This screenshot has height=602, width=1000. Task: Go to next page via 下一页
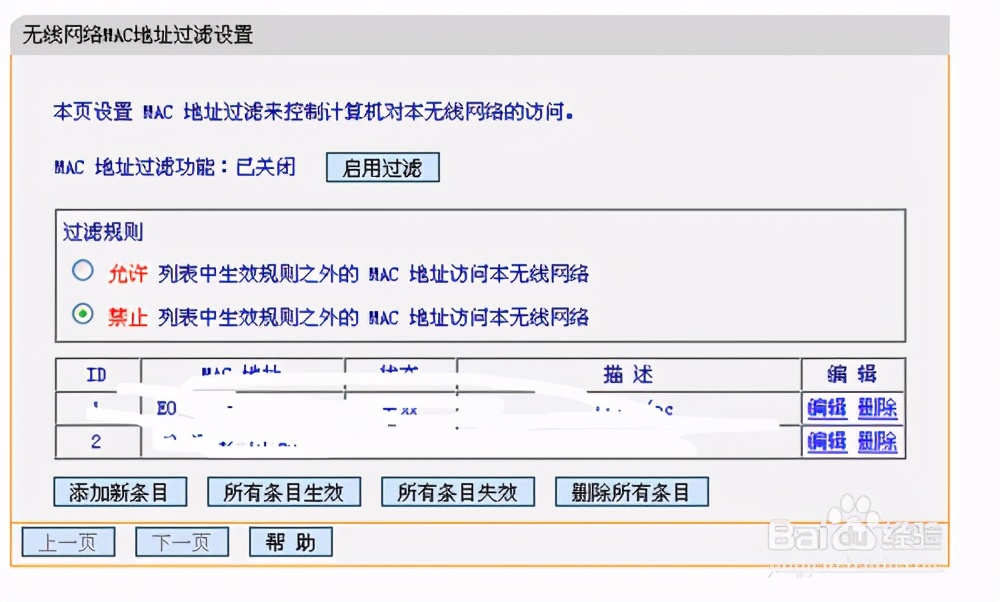click(181, 542)
